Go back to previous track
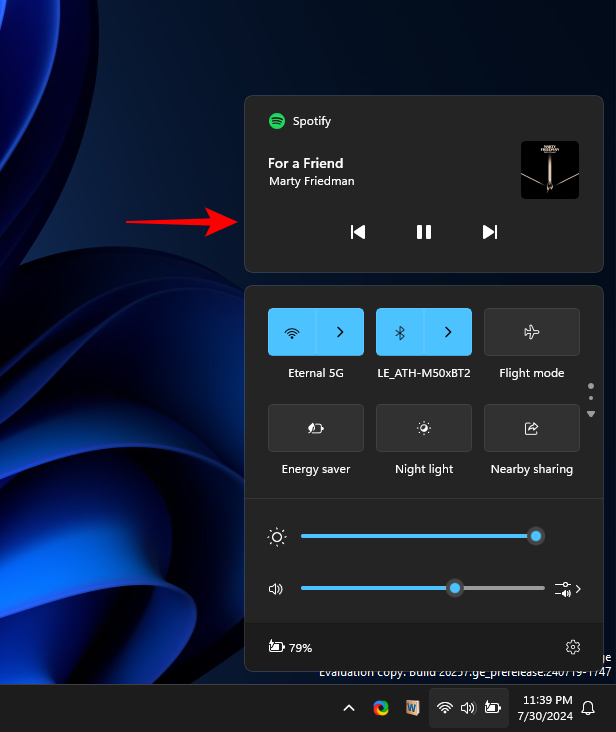The height and width of the screenshot is (732, 616). (358, 232)
